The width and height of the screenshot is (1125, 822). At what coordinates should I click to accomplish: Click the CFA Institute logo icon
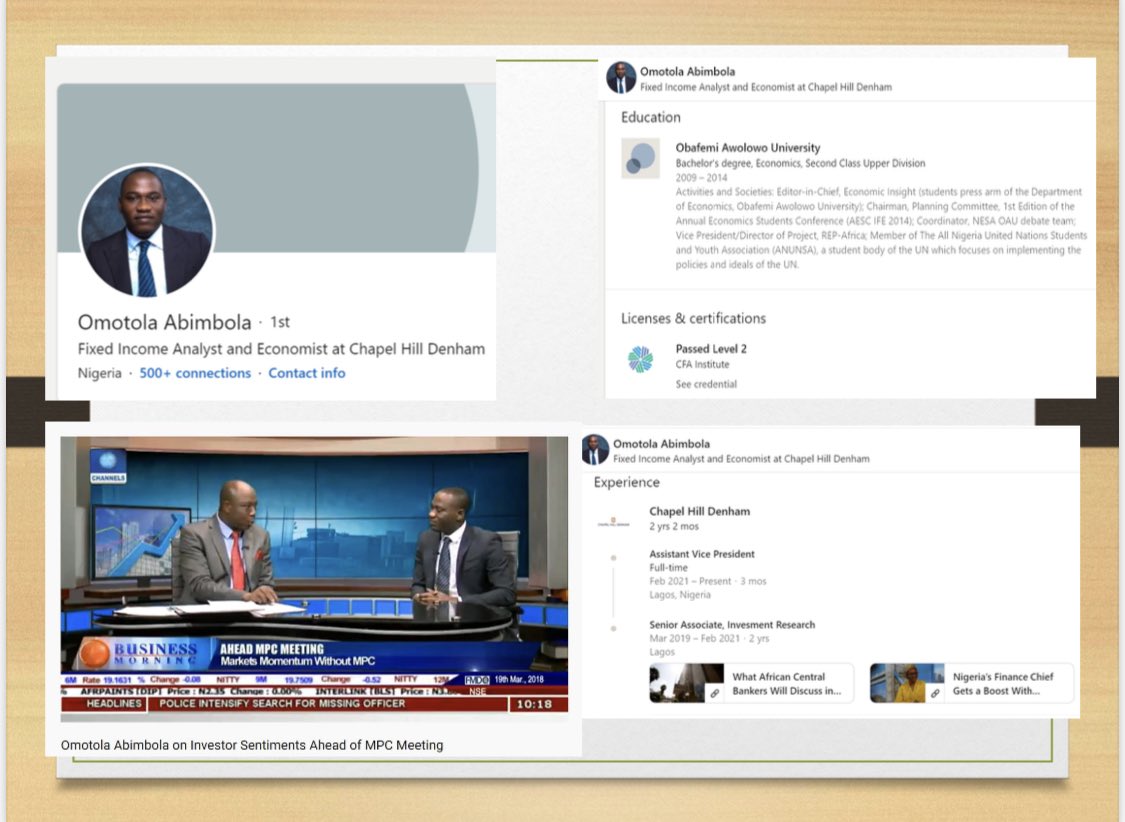click(640, 359)
